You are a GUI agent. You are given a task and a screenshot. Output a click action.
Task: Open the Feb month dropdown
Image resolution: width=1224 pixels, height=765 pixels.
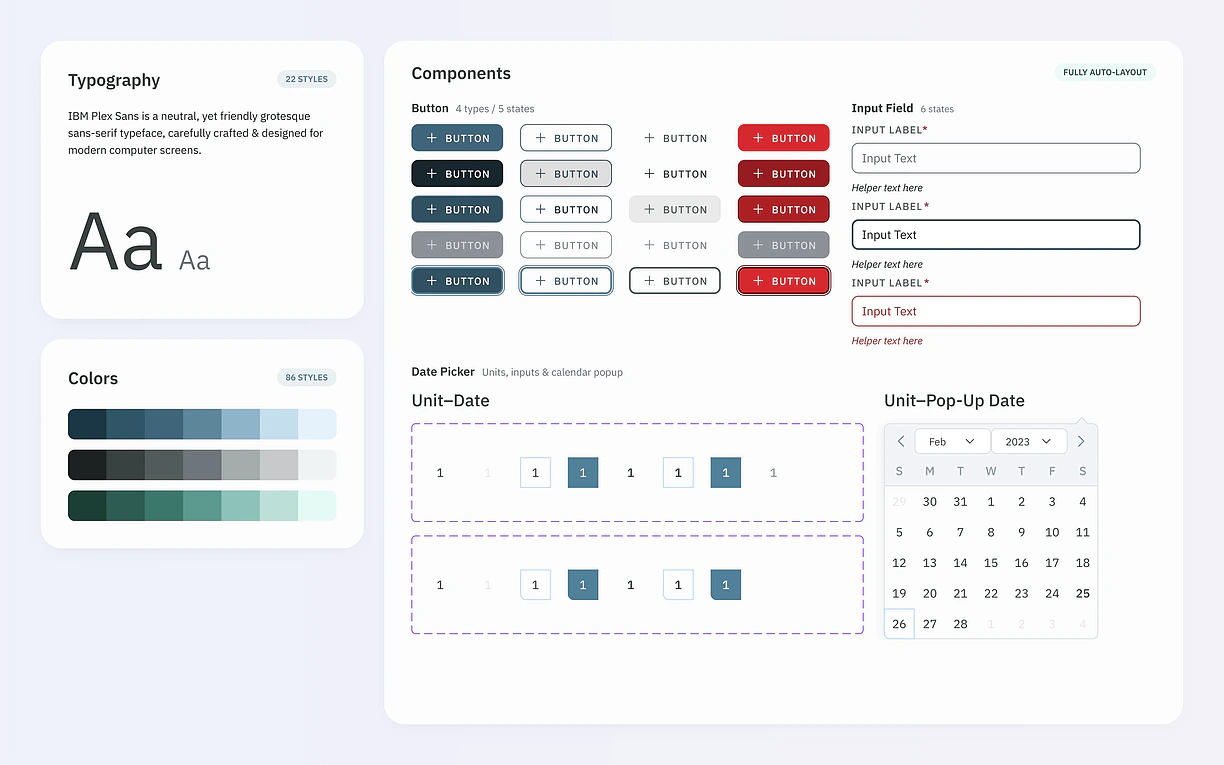pyautogui.click(x=952, y=441)
